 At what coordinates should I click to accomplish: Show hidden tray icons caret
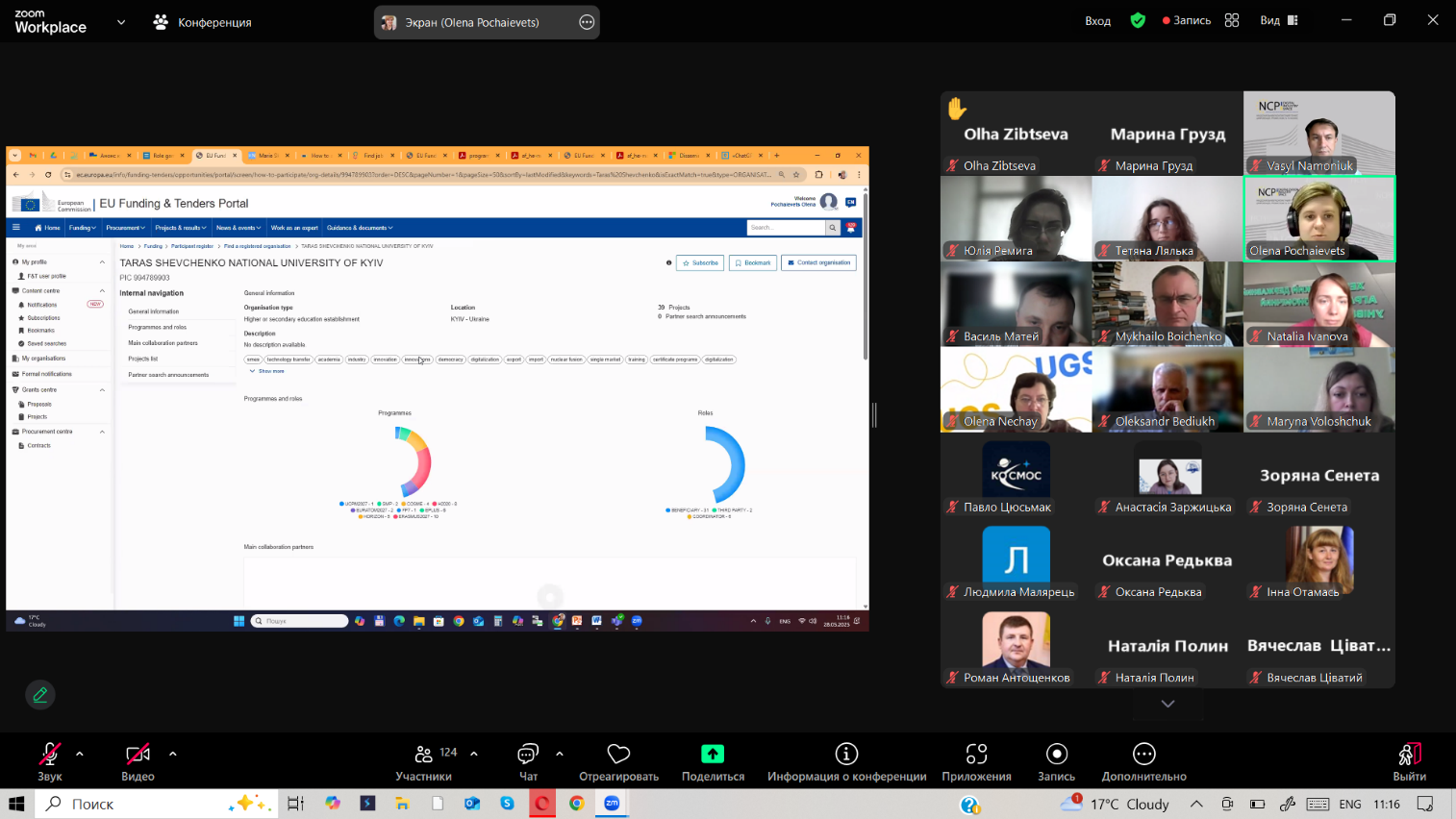pyautogui.click(x=1196, y=804)
